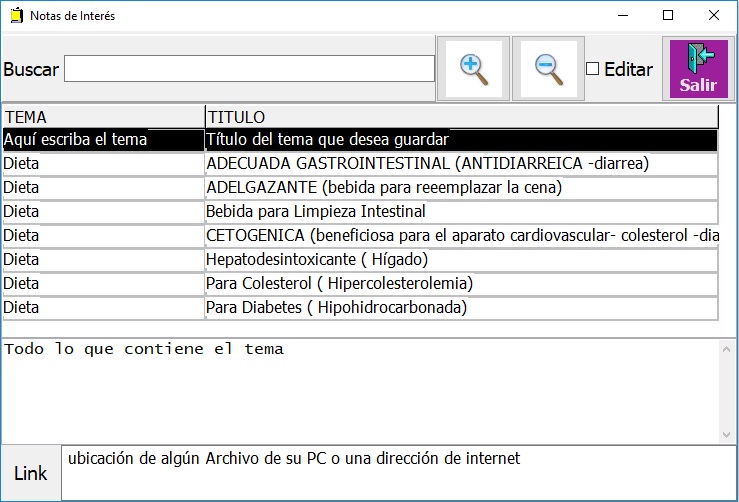Maximize the Notas de Interés window
This screenshot has height=502, width=739.
click(x=668, y=16)
